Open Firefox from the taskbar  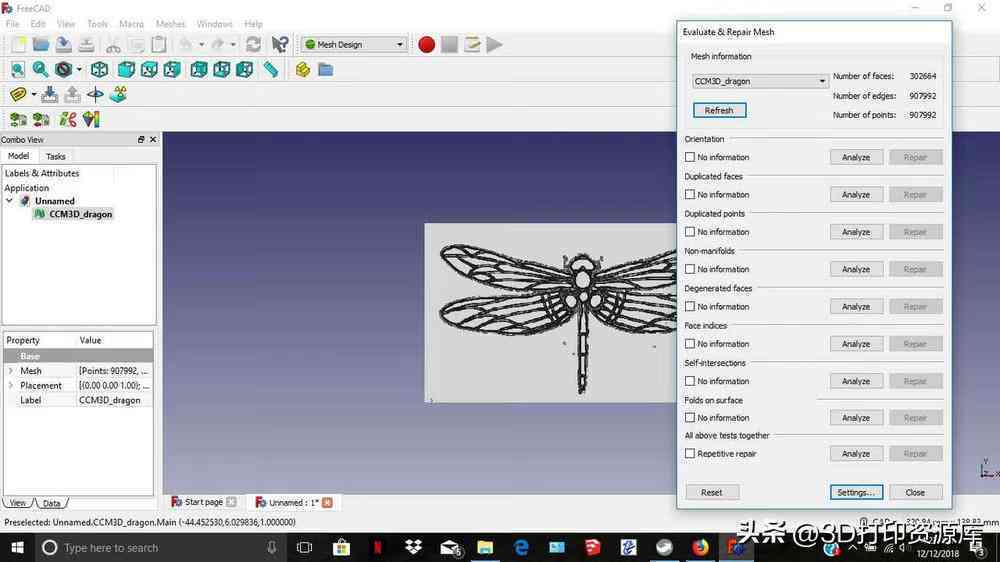coord(700,547)
